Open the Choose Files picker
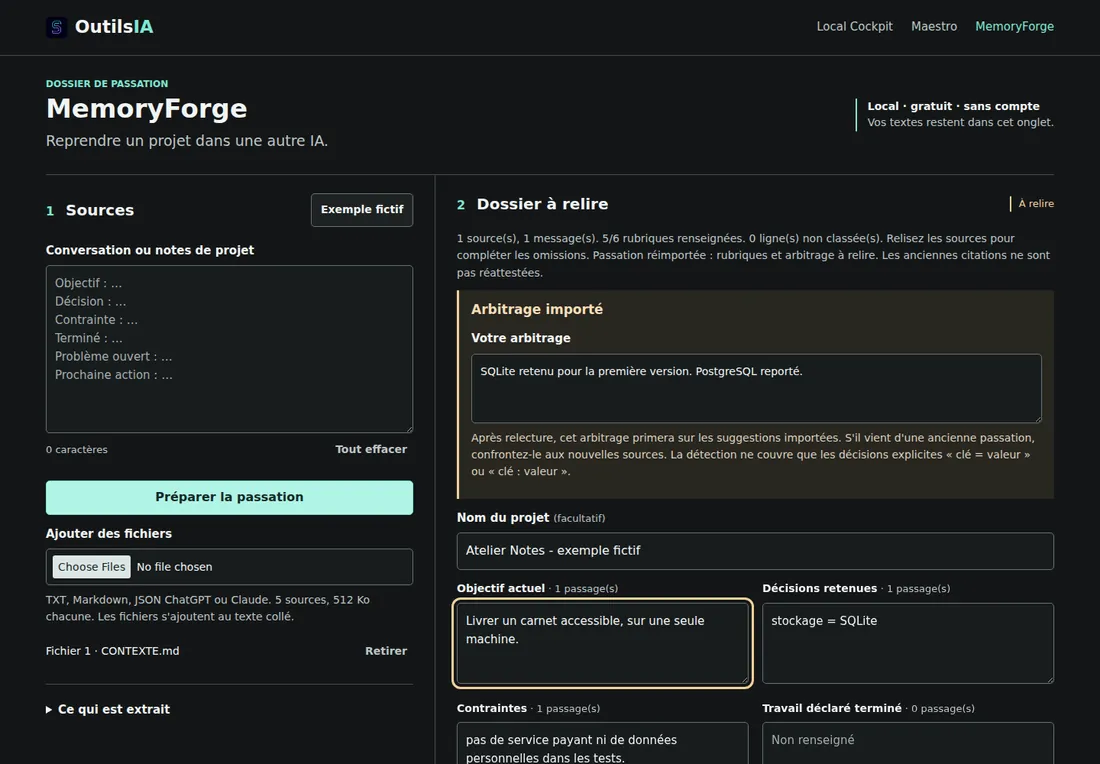 coord(91,567)
